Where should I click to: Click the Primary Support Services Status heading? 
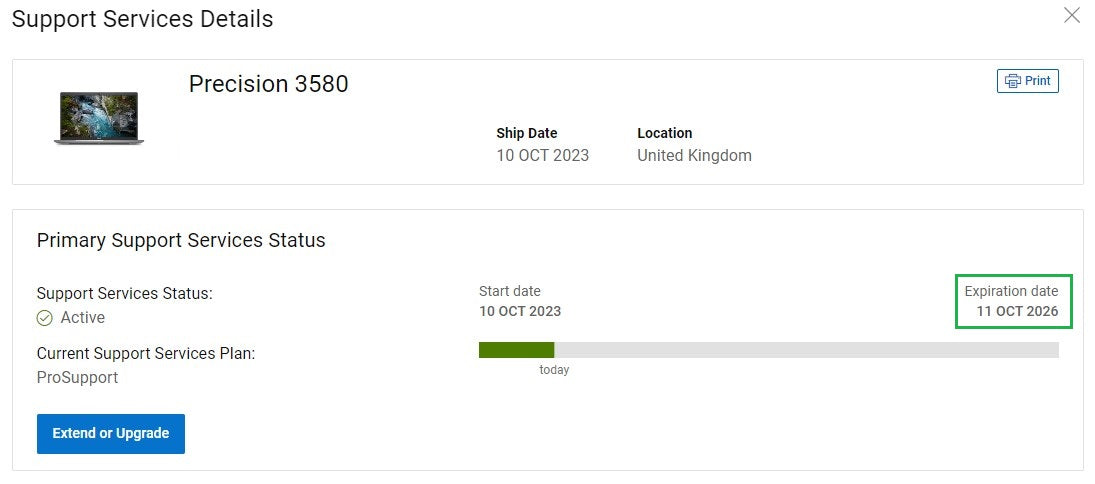point(181,240)
